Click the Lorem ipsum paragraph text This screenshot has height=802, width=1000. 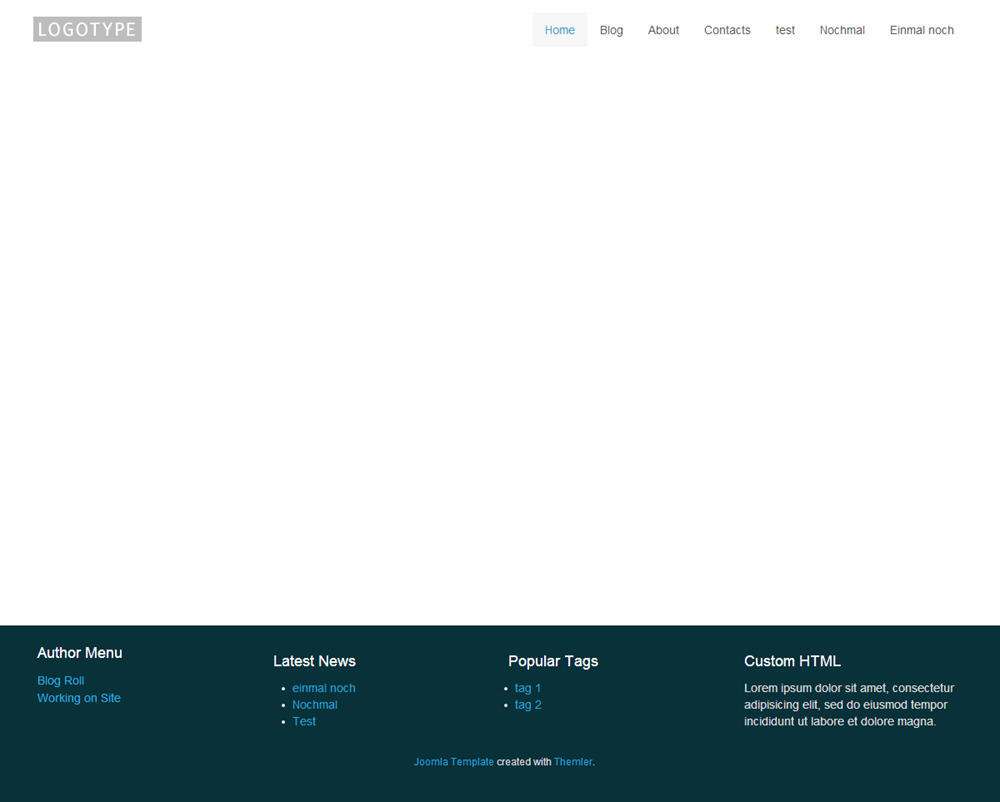849,705
